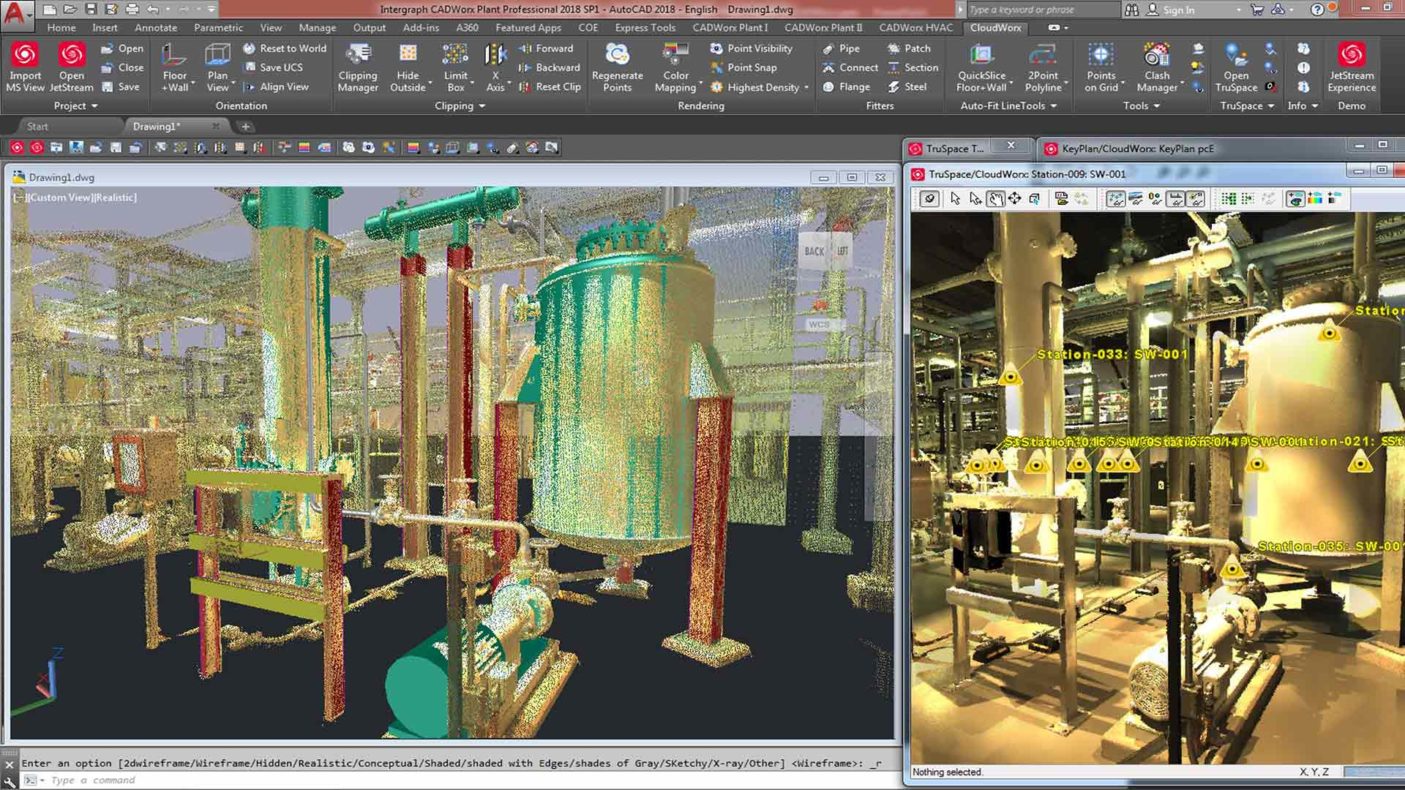
Task: Toggle the green points grid icon in TruSpace toolbar
Action: point(1228,199)
